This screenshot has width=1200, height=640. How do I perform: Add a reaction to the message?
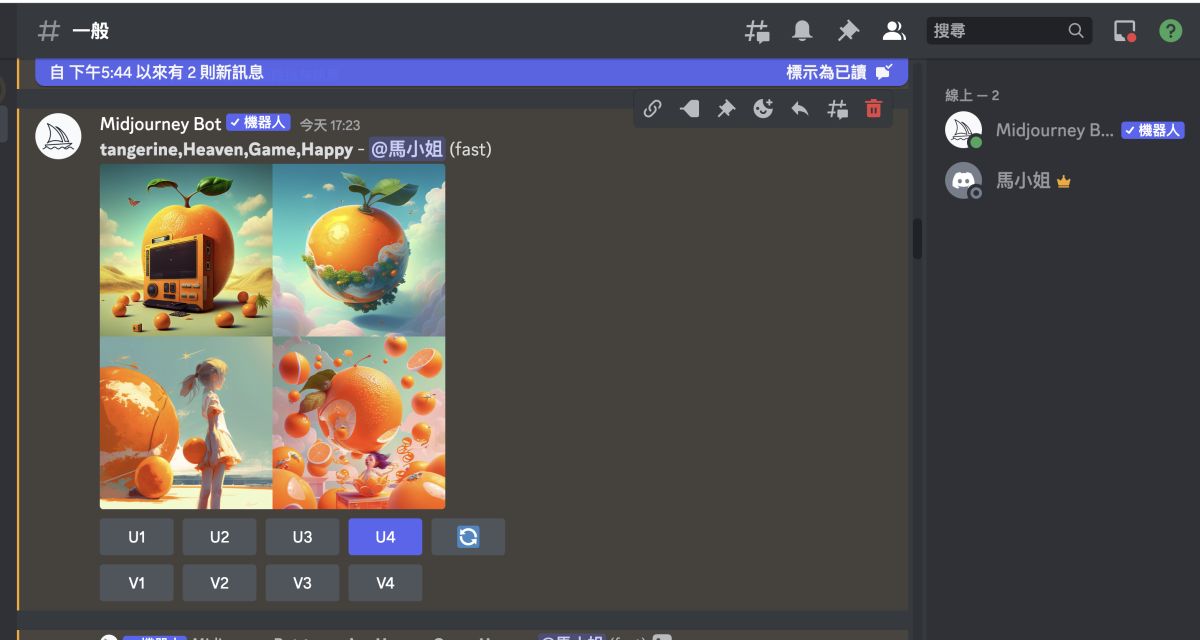pyautogui.click(x=763, y=109)
